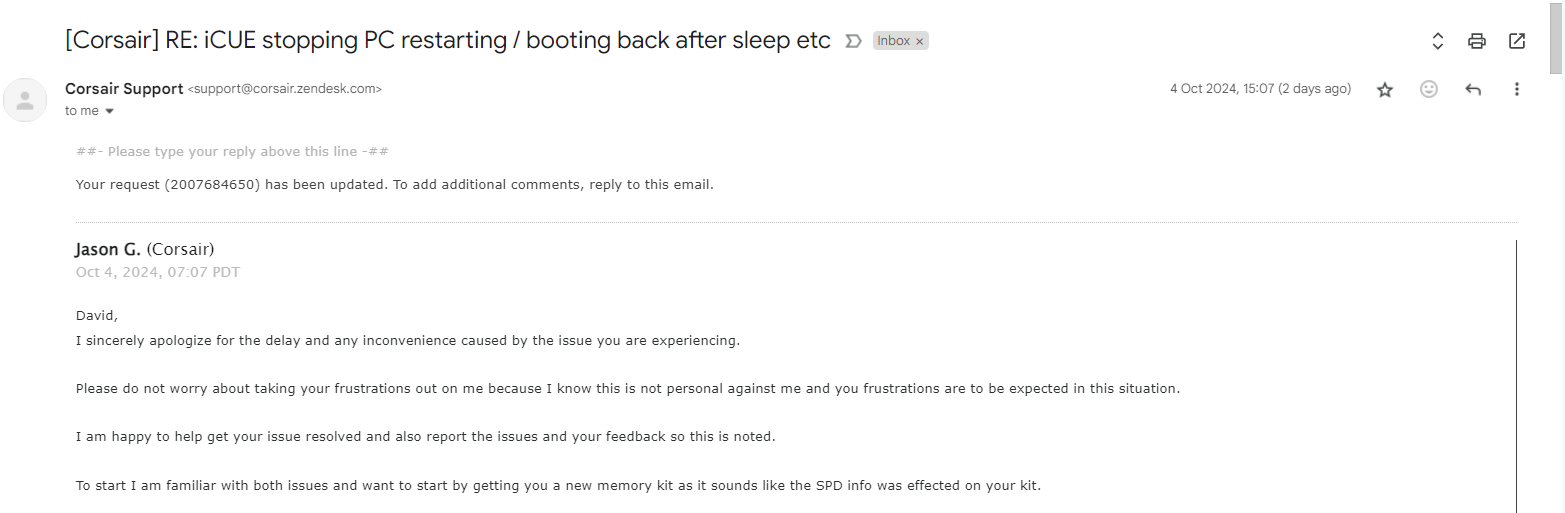Open the email in a new window

coord(1517,41)
